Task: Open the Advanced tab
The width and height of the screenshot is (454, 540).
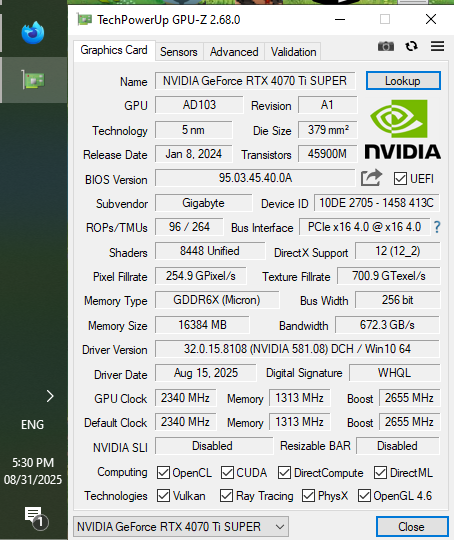Action: 234,52
